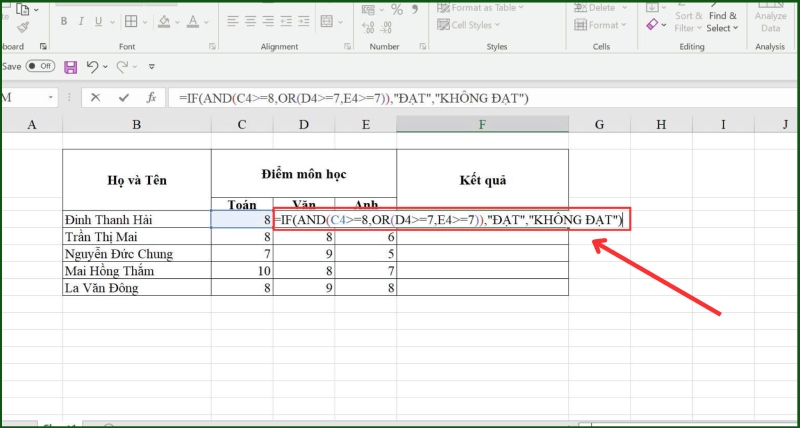Confirm formula entry with checkmark
The image size is (800, 428).
click(x=123, y=97)
